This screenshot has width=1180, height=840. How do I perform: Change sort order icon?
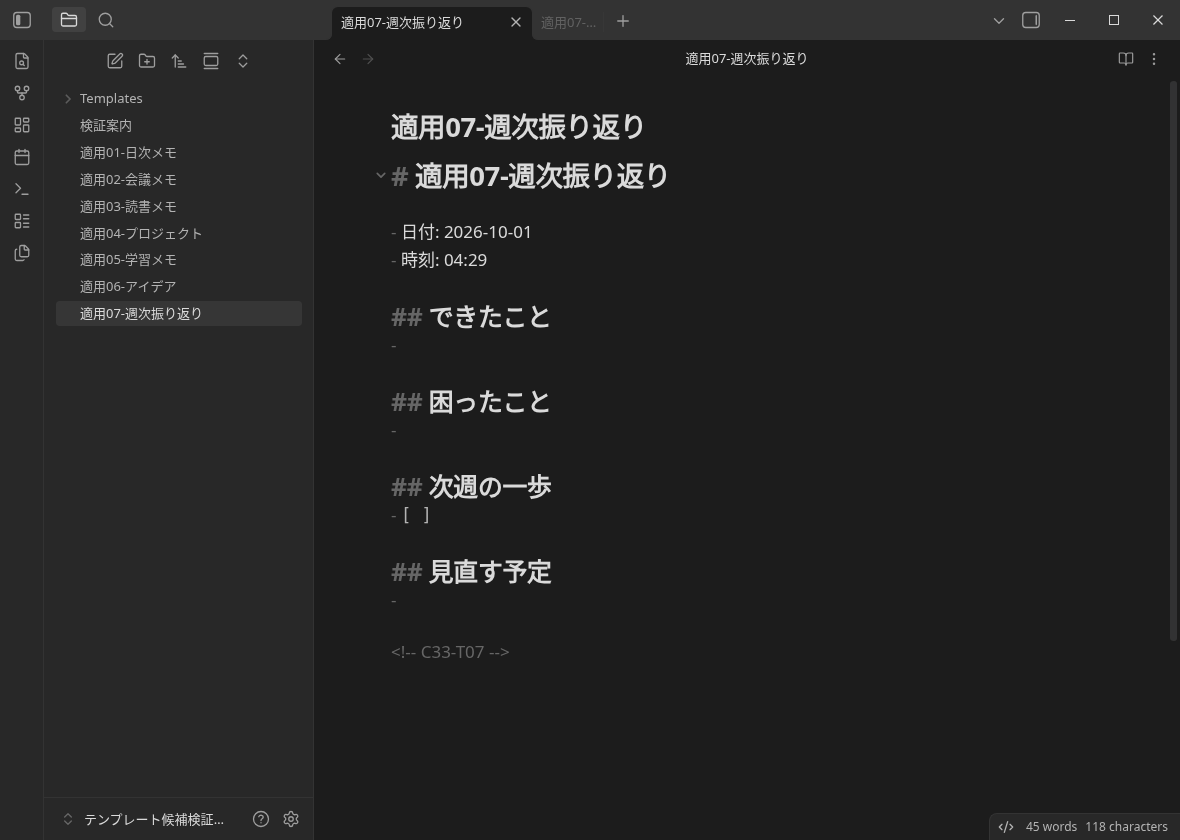178,61
